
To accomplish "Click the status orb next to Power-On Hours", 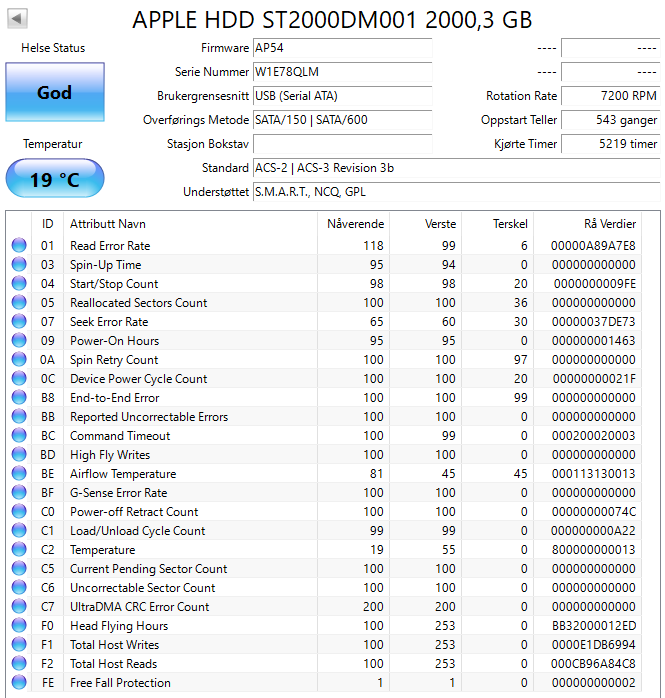I will pyautogui.click(x=19, y=341).
